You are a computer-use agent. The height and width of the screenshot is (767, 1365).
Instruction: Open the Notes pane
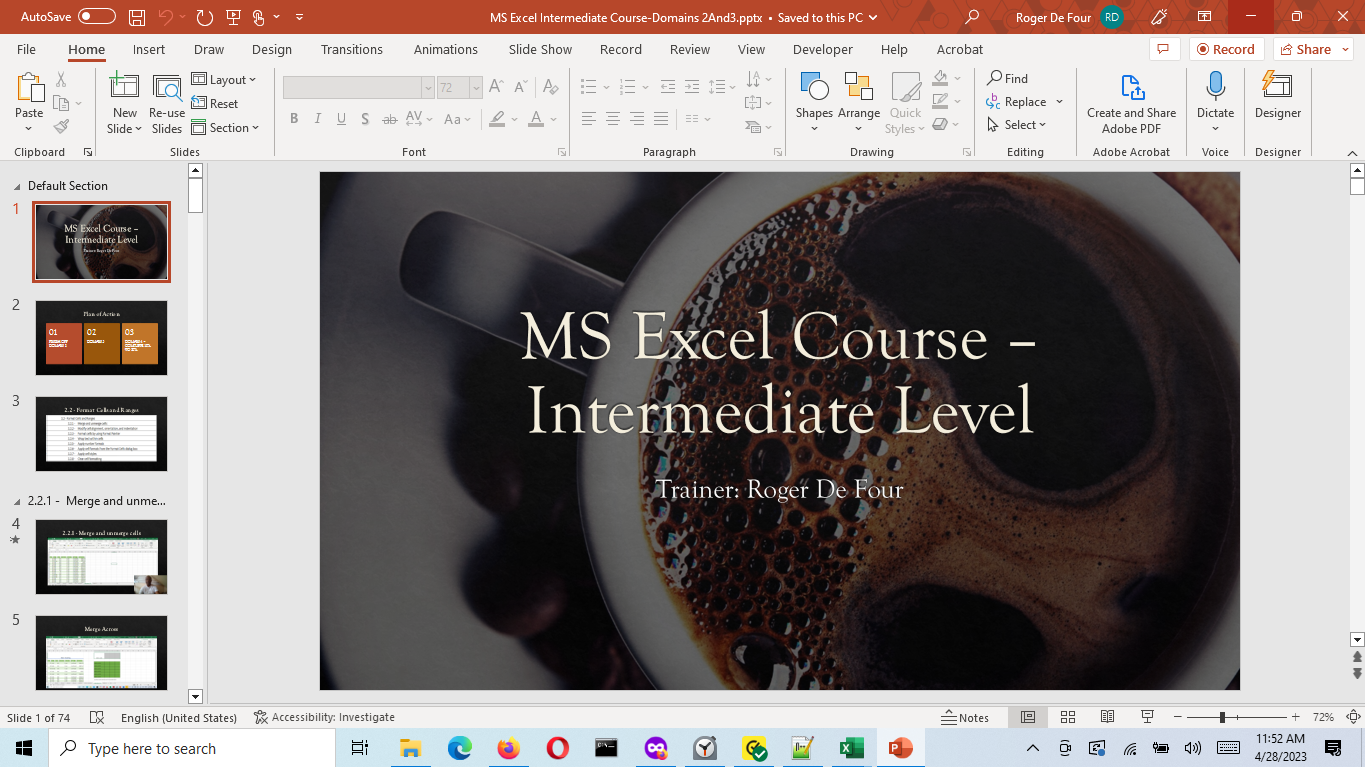(966, 717)
